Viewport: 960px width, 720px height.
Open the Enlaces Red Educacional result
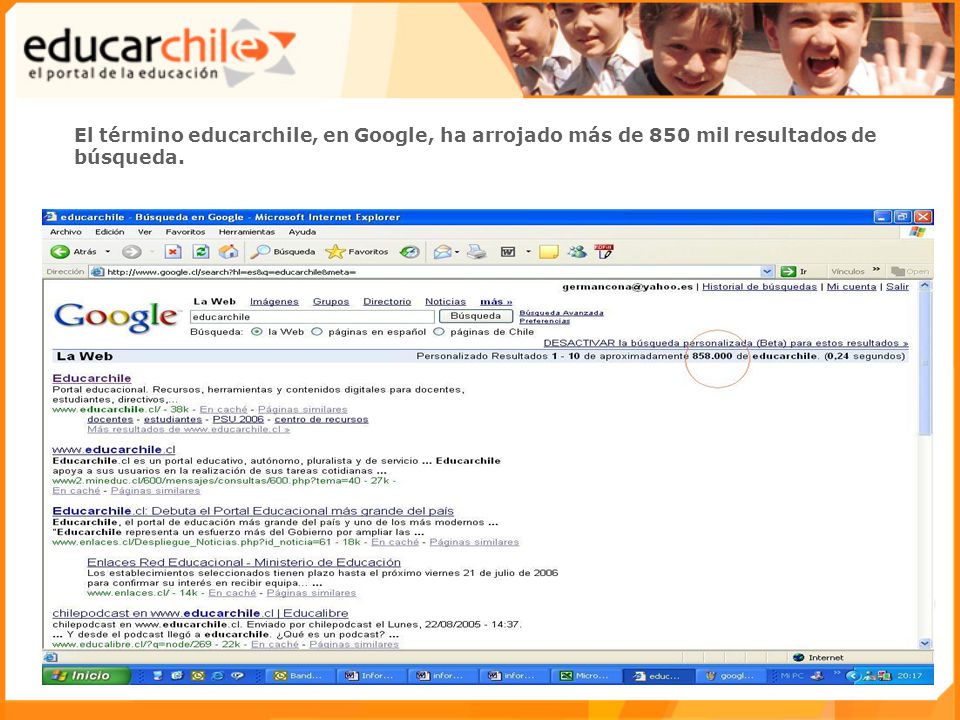[244, 562]
